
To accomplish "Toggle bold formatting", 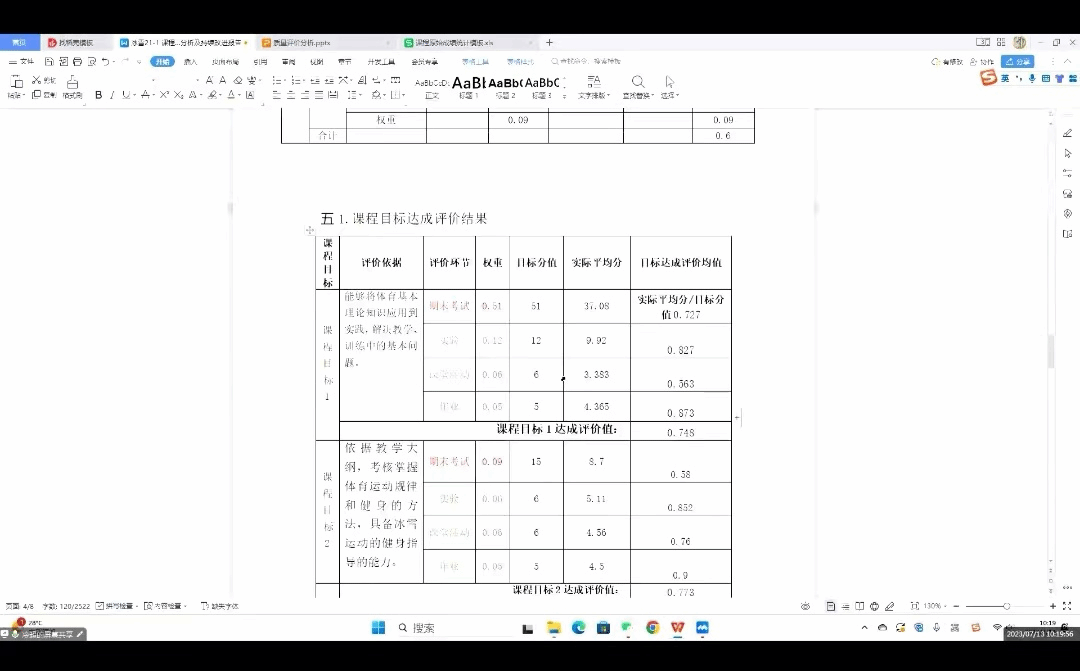I will tap(98, 95).
